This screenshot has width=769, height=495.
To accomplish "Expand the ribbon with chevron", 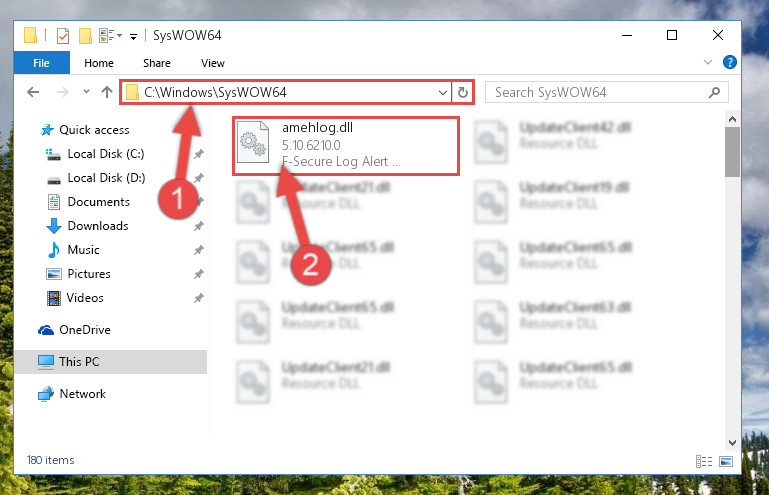I will (x=708, y=62).
